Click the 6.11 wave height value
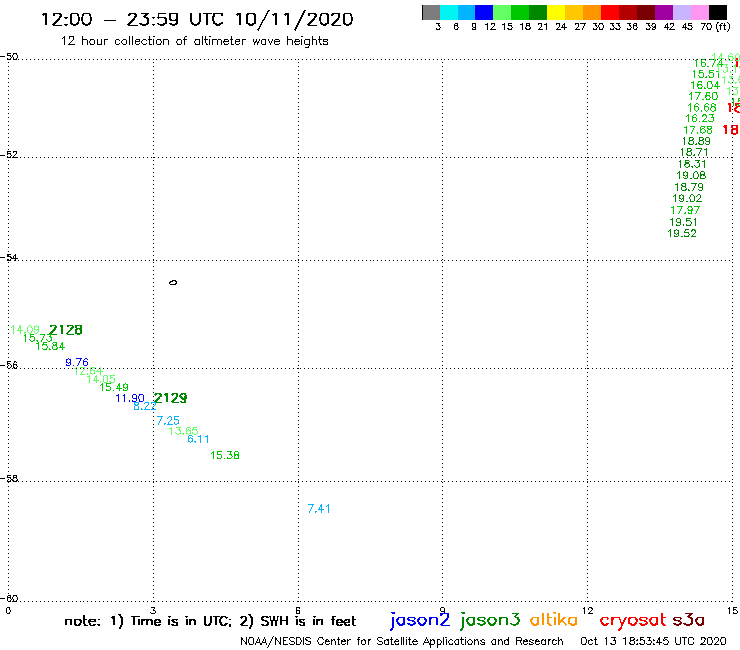The height and width of the screenshot is (650, 740). [x=198, y=439]
